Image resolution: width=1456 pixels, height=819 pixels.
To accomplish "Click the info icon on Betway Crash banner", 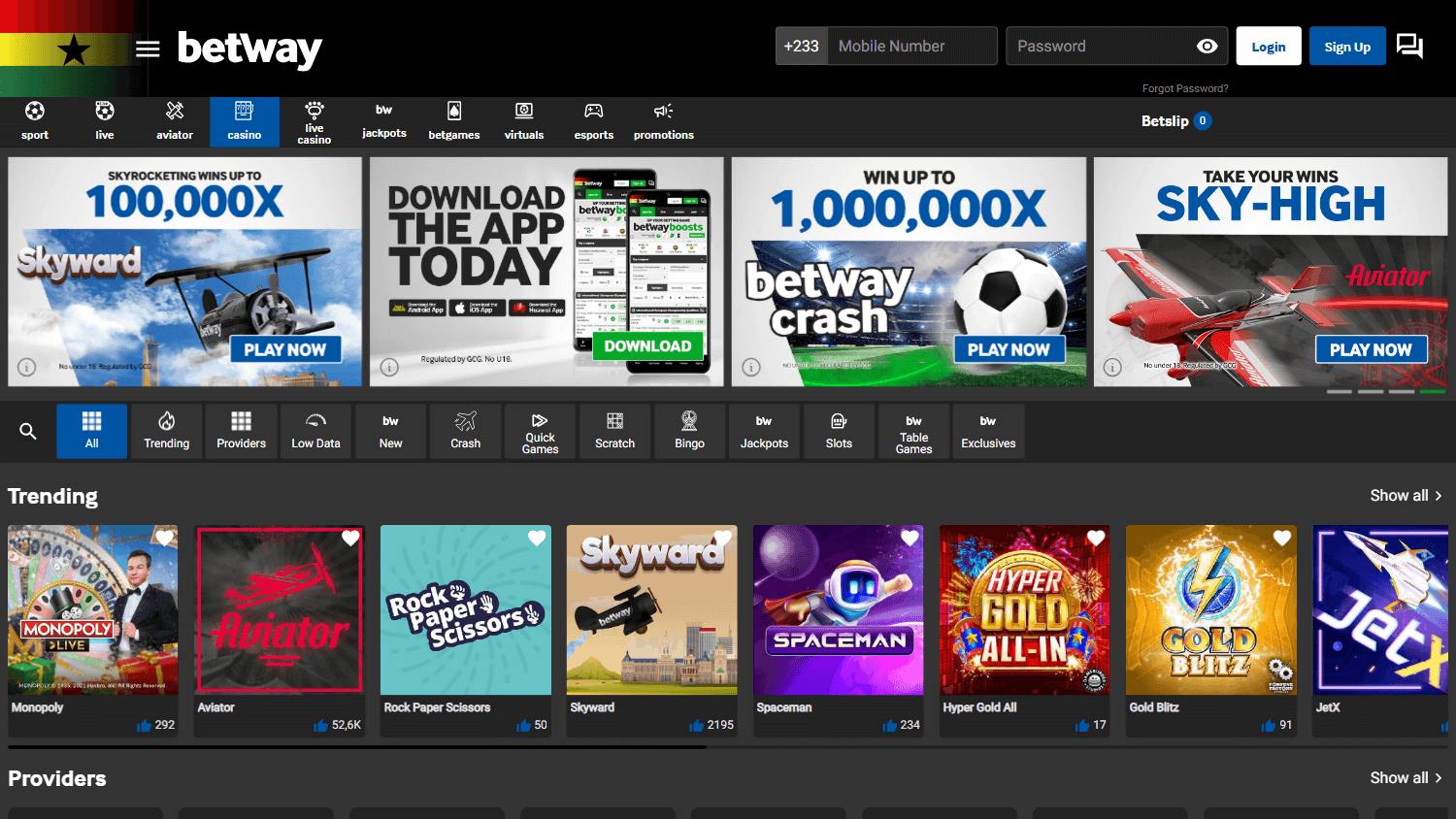I will pyautogui.click(x=751, y=367).
